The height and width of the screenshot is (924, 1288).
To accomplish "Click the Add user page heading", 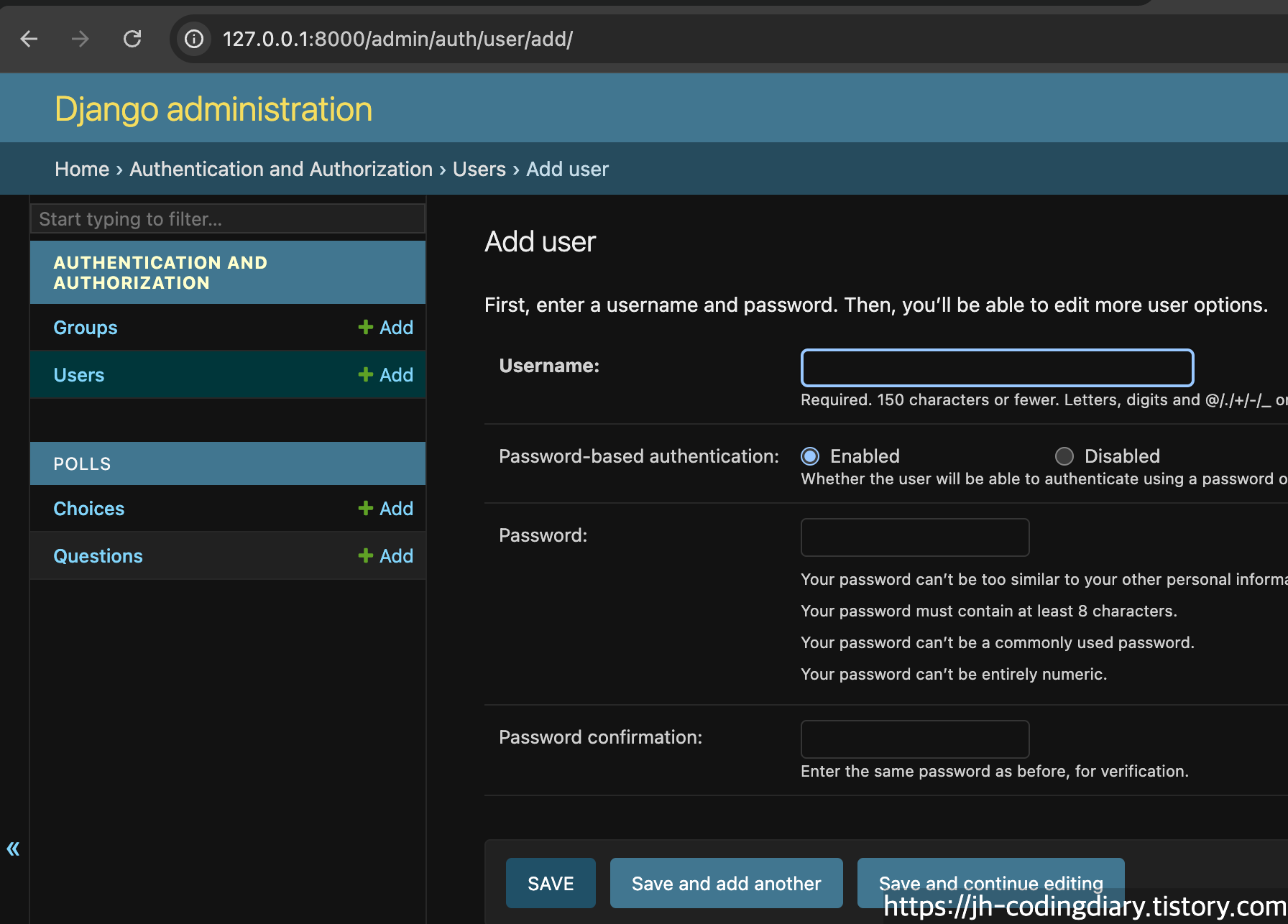I will coord(540,242).
